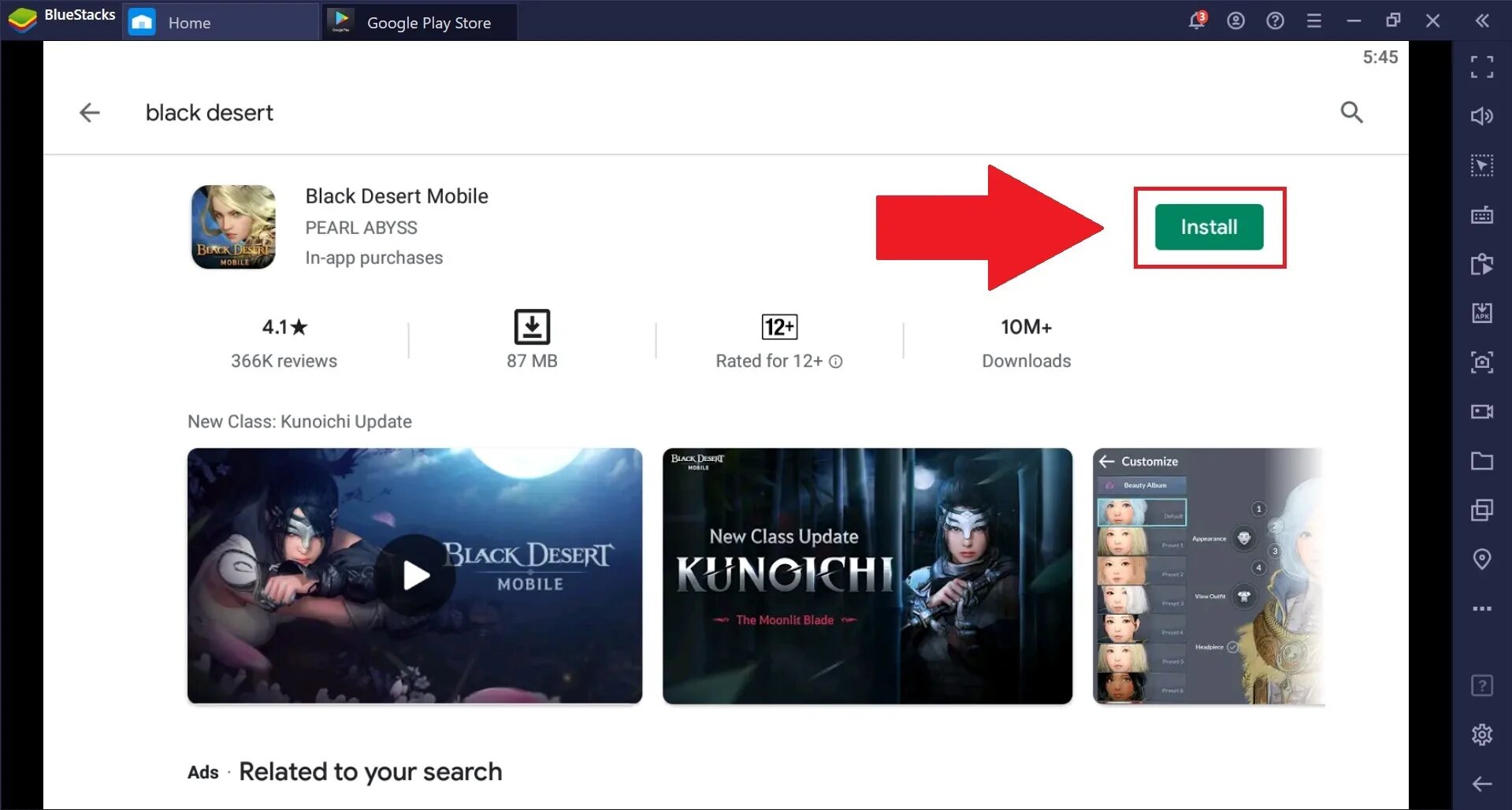
Task: Take a screenshot with the camera icon
Action: coord(1481,362)
